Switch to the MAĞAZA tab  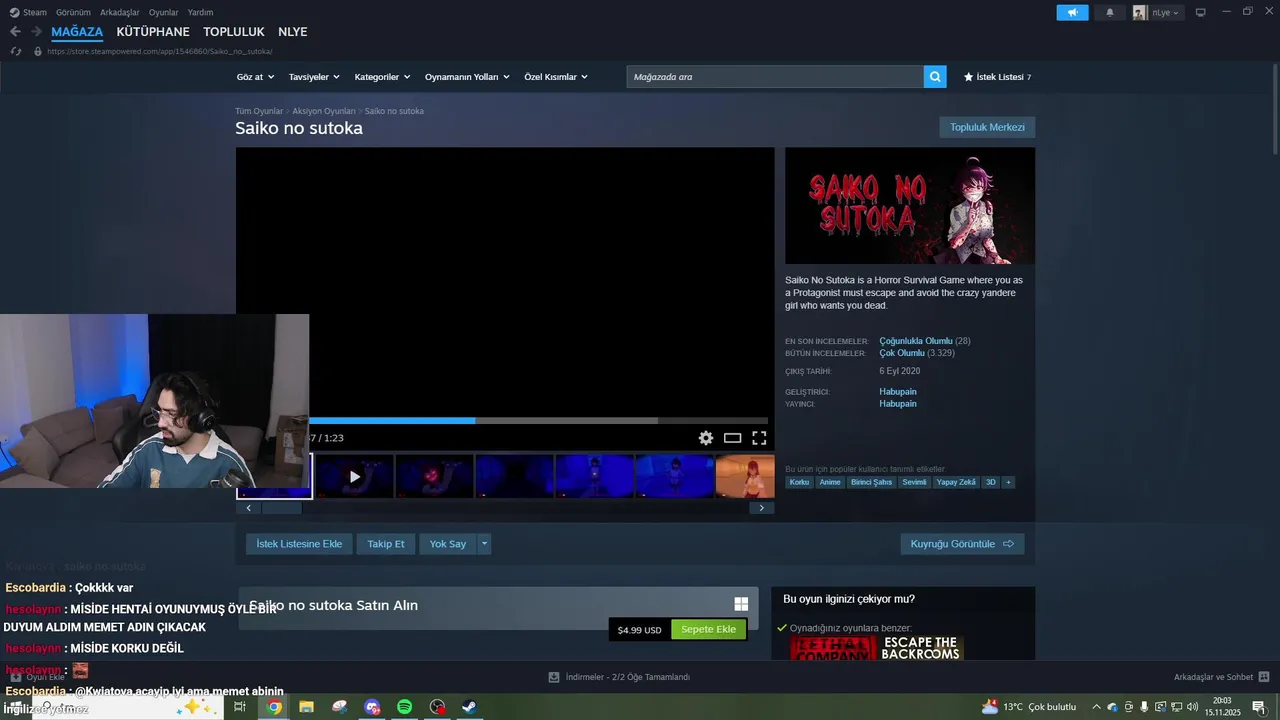click(77, 32)
